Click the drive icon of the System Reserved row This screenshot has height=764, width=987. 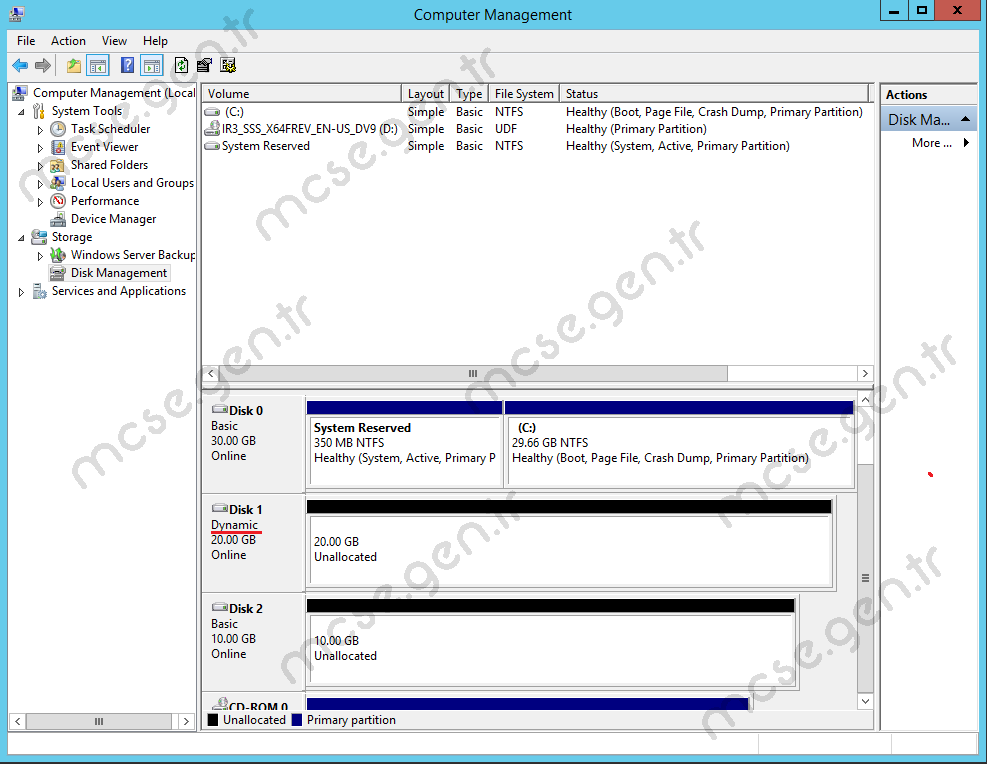[x=212, y=146]
